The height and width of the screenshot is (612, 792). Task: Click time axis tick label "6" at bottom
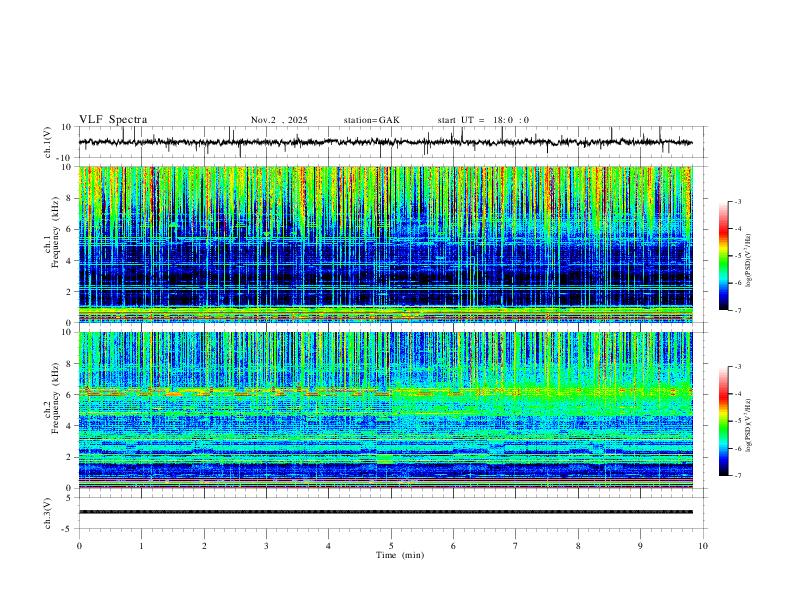click(453, 546)
